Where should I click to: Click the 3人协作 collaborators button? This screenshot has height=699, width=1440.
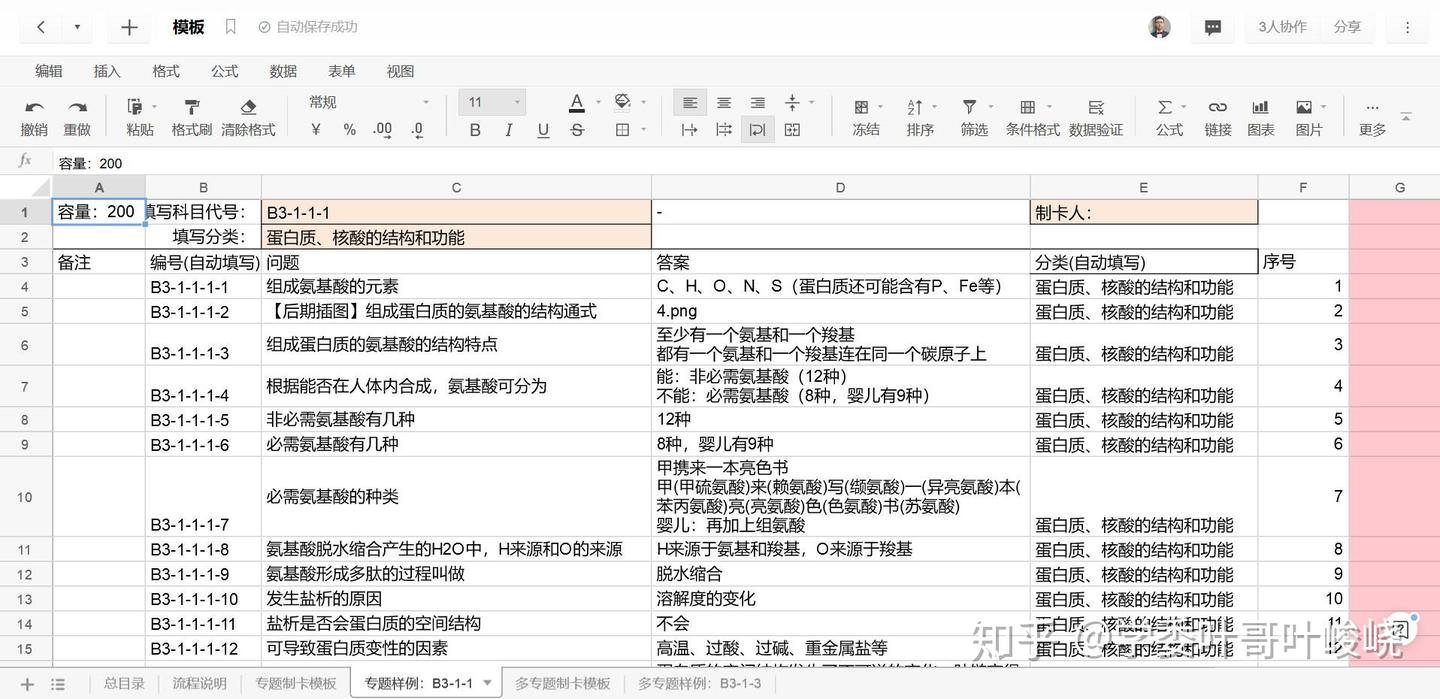tap(1282, 27)
